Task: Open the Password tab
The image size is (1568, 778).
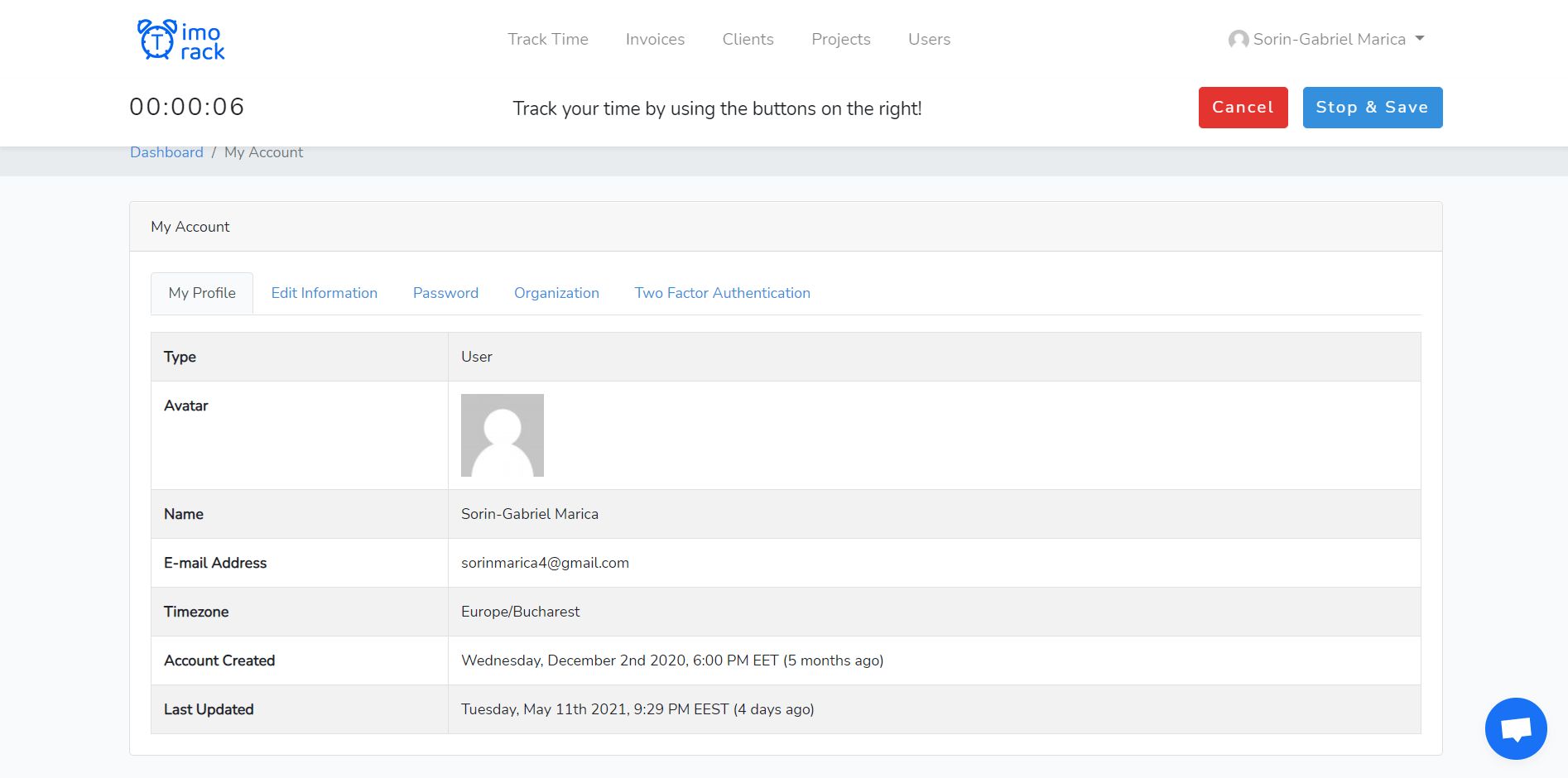Action: coord(445,292)
